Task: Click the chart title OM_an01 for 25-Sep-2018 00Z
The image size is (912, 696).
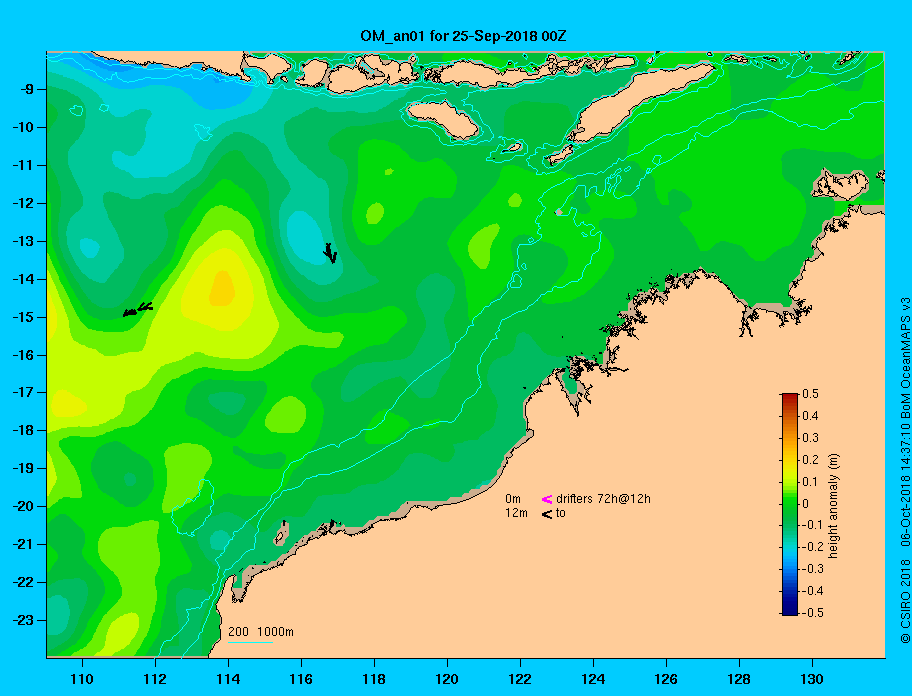Action: point(463,36)
